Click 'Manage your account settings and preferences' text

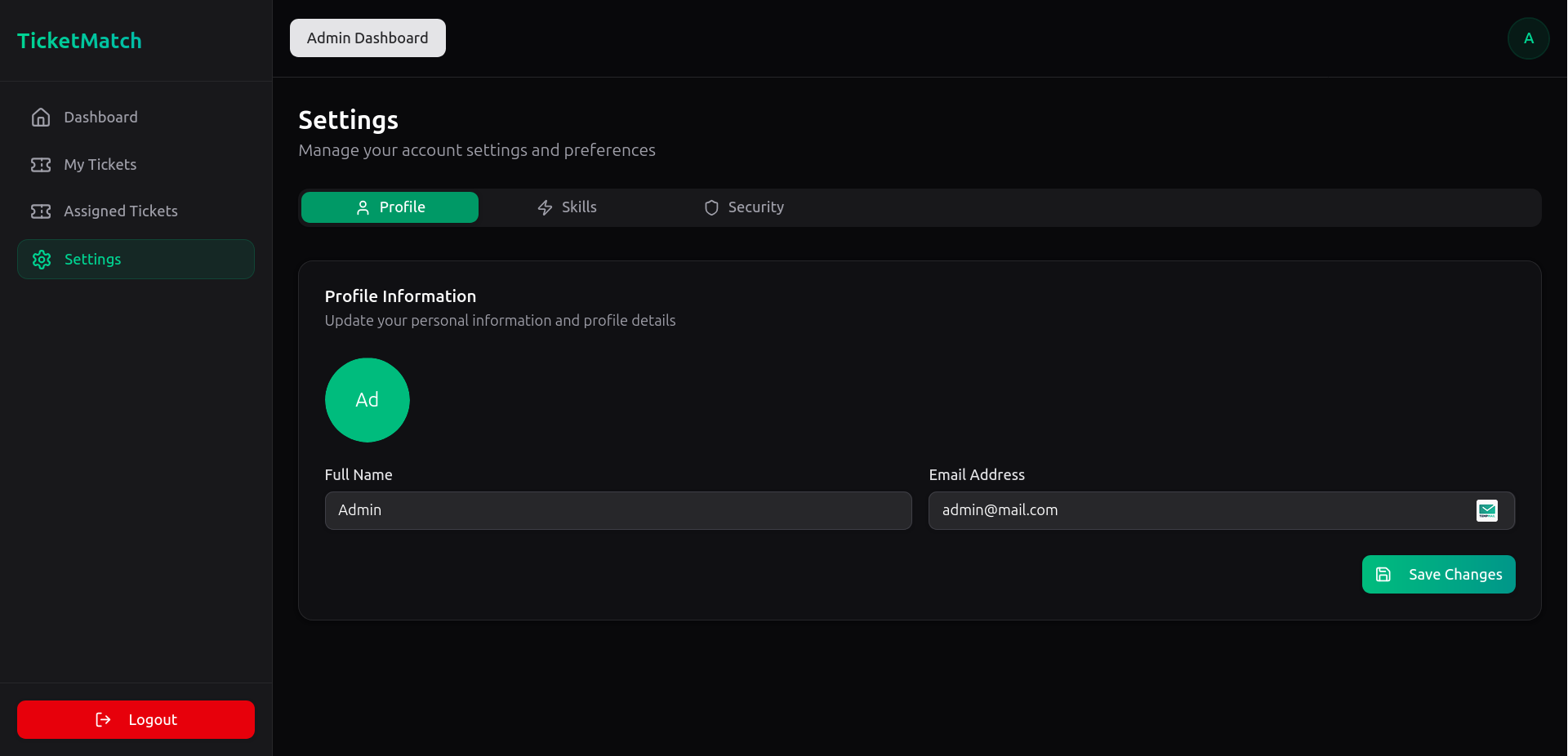(477, 150)
